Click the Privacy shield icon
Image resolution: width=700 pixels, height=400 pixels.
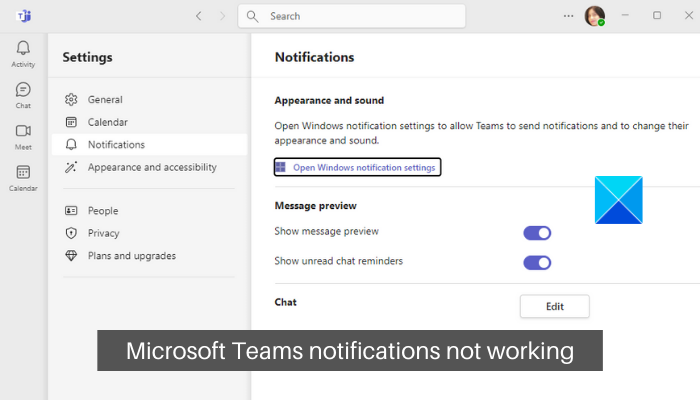[x=71, y=233]
